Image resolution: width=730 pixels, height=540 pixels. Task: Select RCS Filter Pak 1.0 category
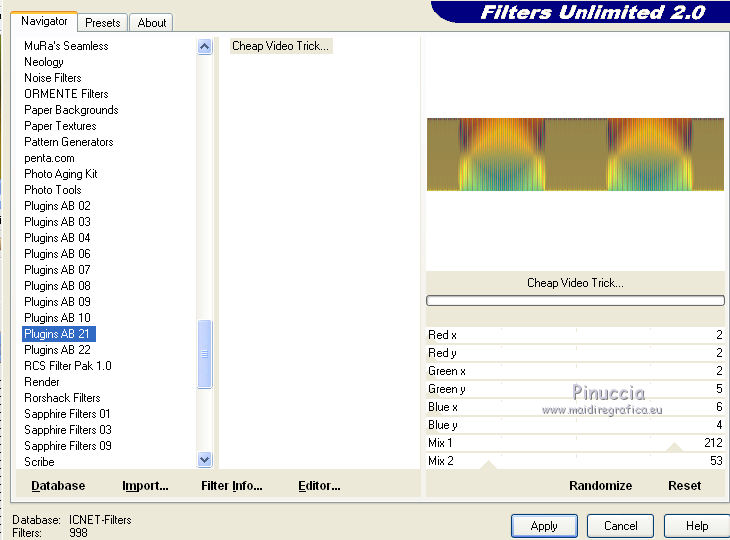[x=68, y=366]
